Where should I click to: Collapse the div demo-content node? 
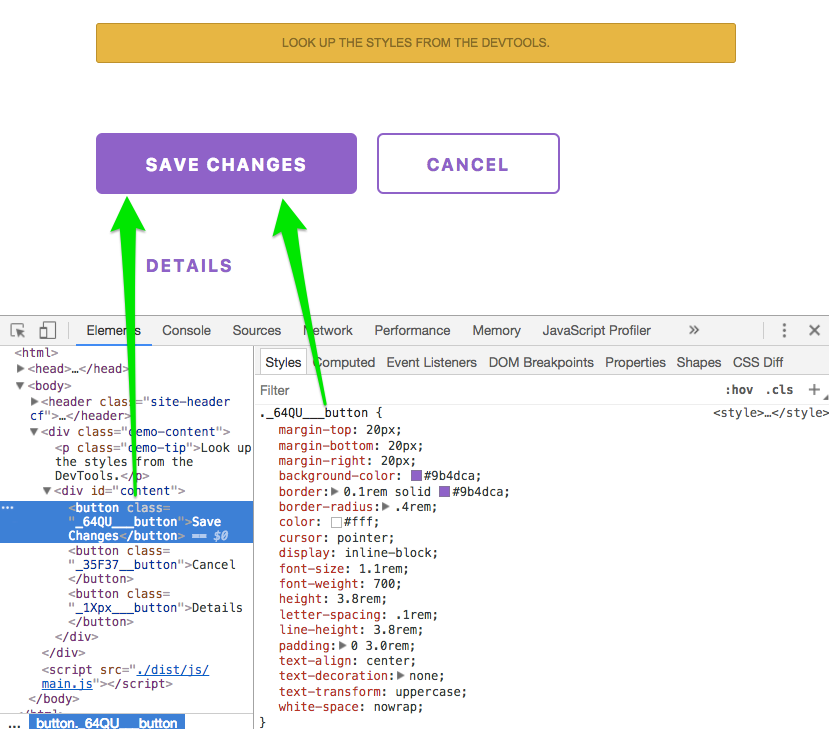34,432
